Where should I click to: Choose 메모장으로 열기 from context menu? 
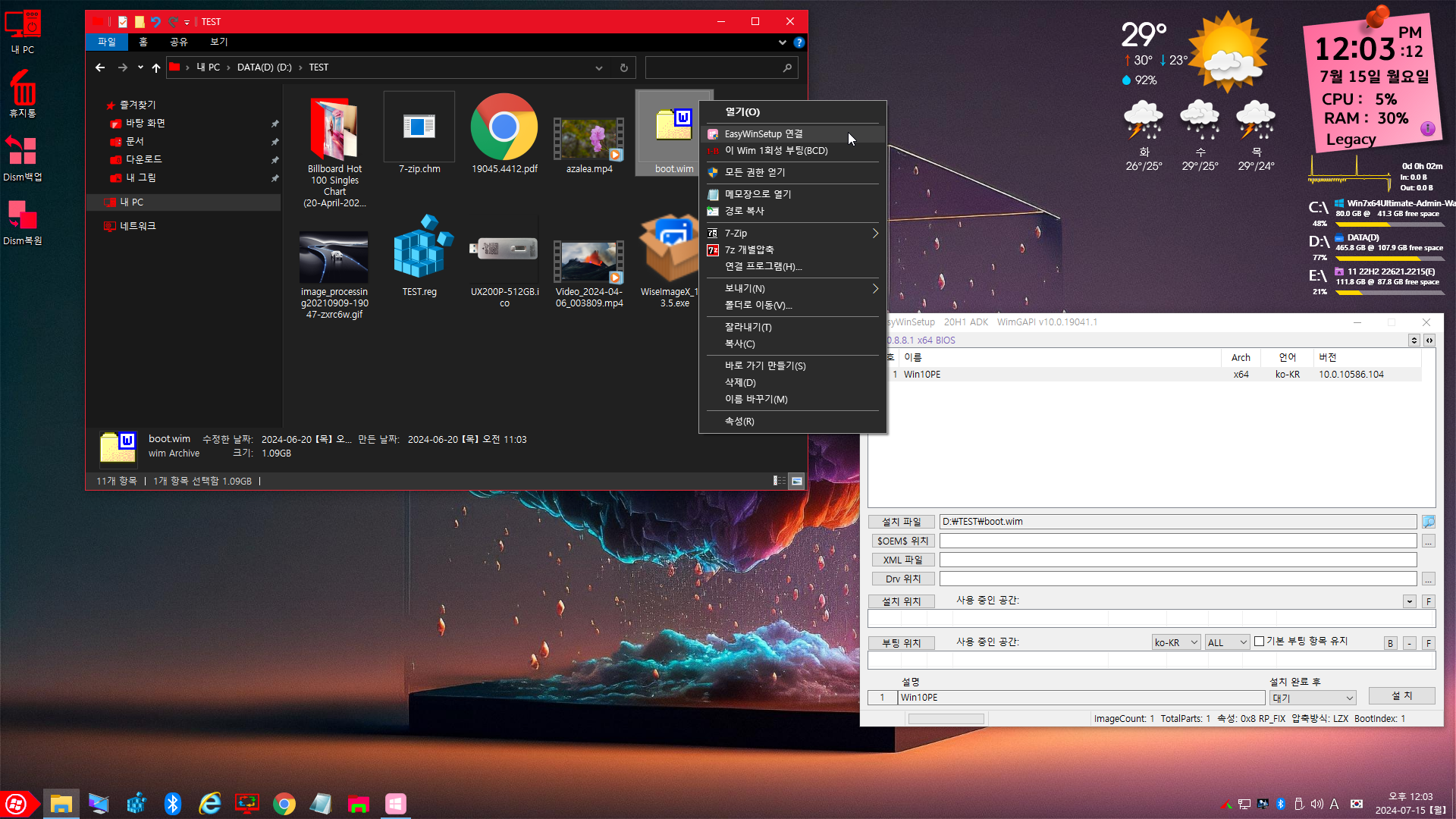tap(792, 195)
